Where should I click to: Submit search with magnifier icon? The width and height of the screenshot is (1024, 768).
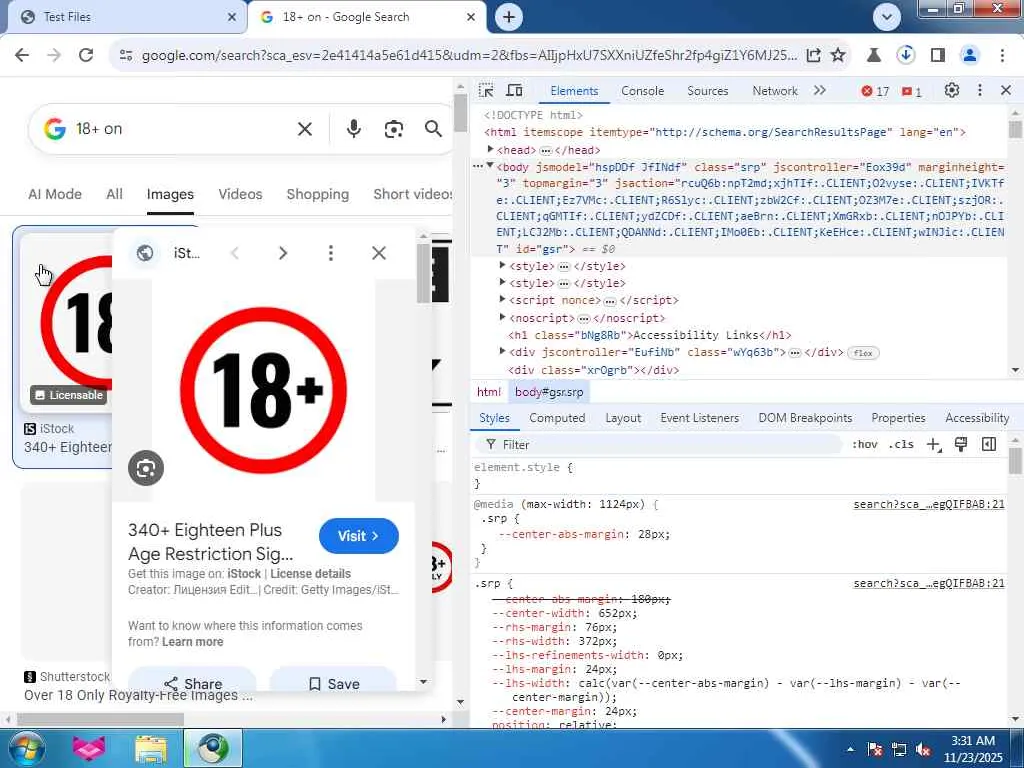[x=433, y=129]
